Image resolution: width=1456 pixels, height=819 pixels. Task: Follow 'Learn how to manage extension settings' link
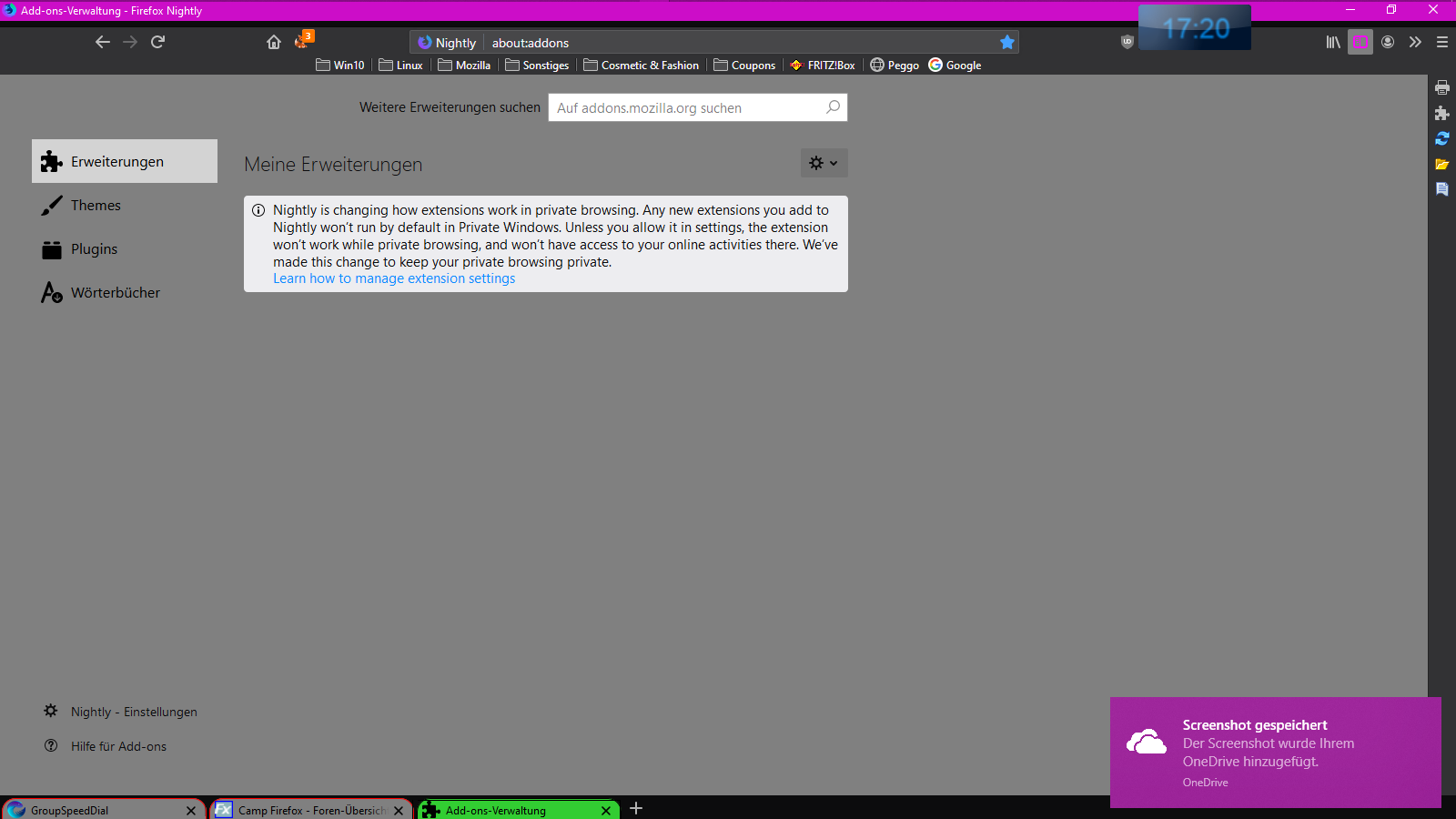[394, 278]
